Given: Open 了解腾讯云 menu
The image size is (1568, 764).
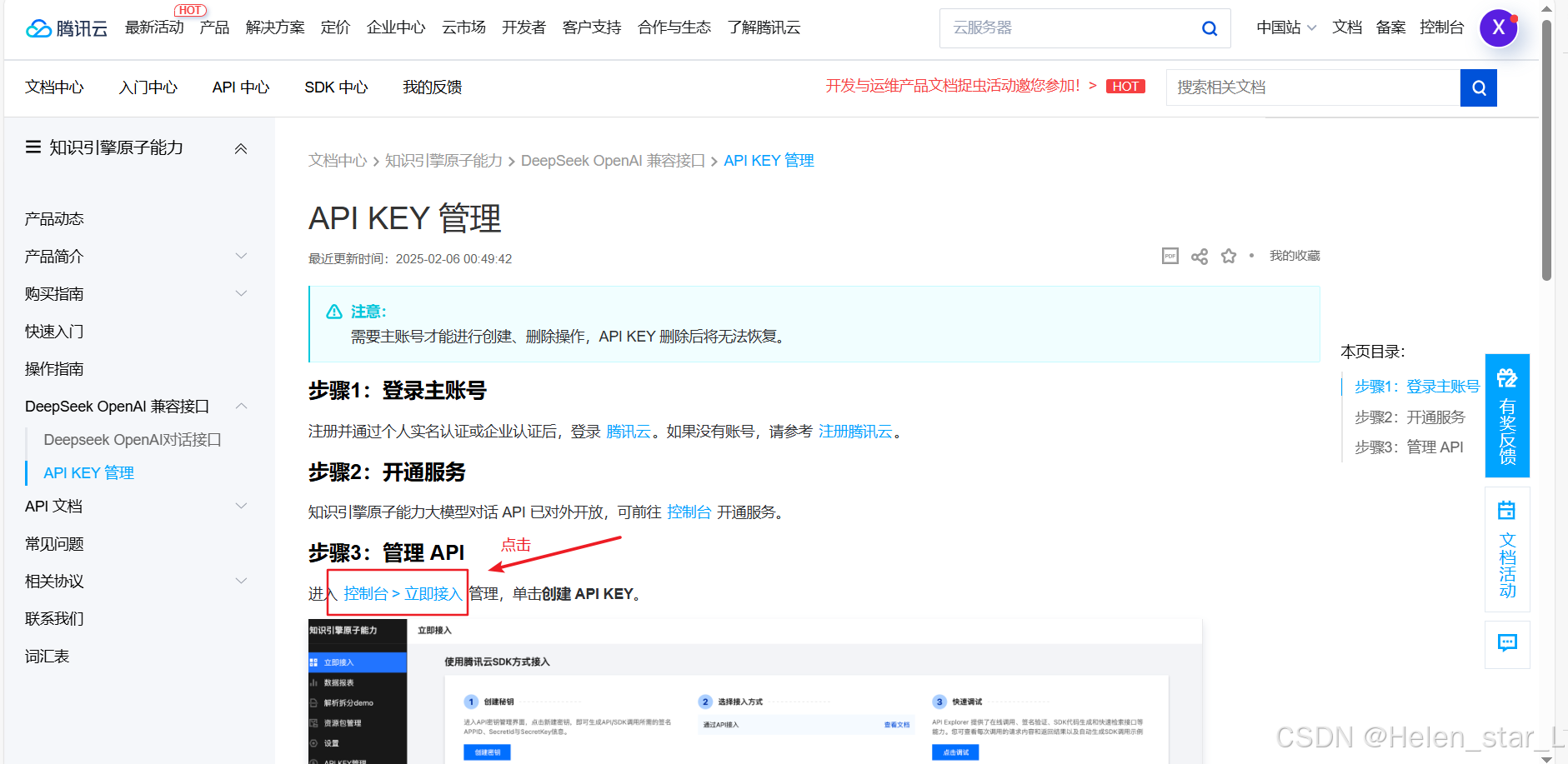Looking at the screenshot, I should 764,27.
